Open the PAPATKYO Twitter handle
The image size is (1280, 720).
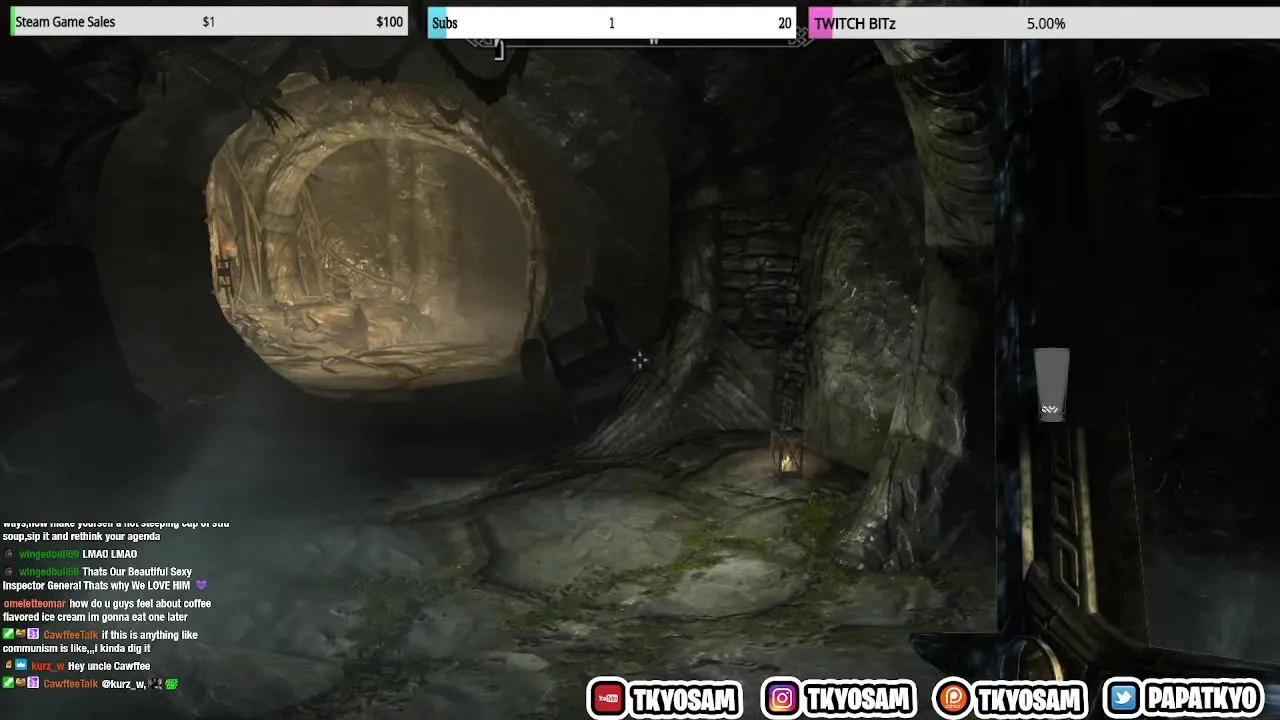click(x=1200, y=699)
